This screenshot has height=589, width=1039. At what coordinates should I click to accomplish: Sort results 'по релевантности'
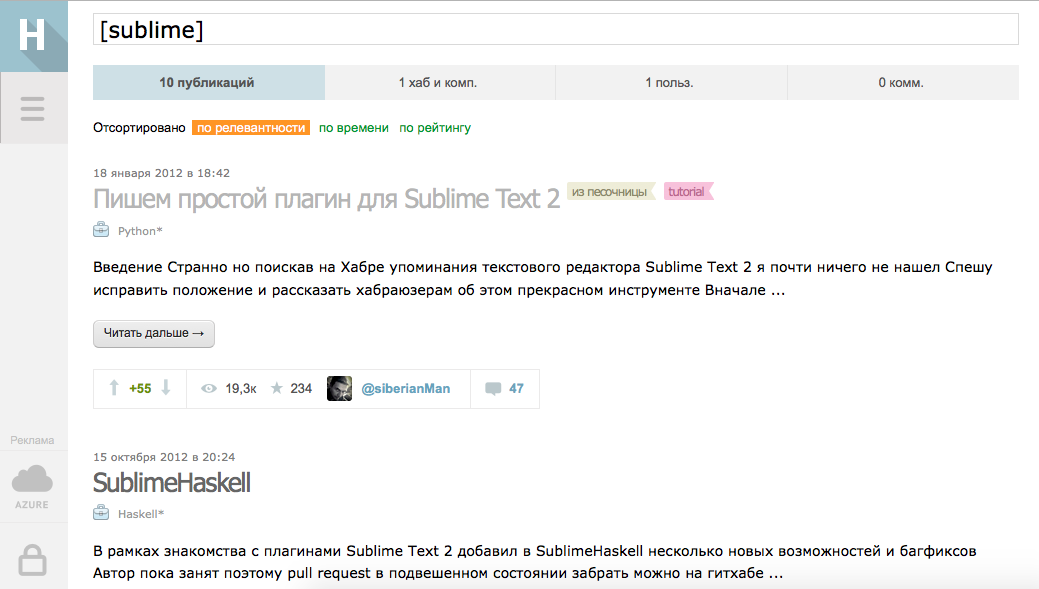click(x=251, y=128)
